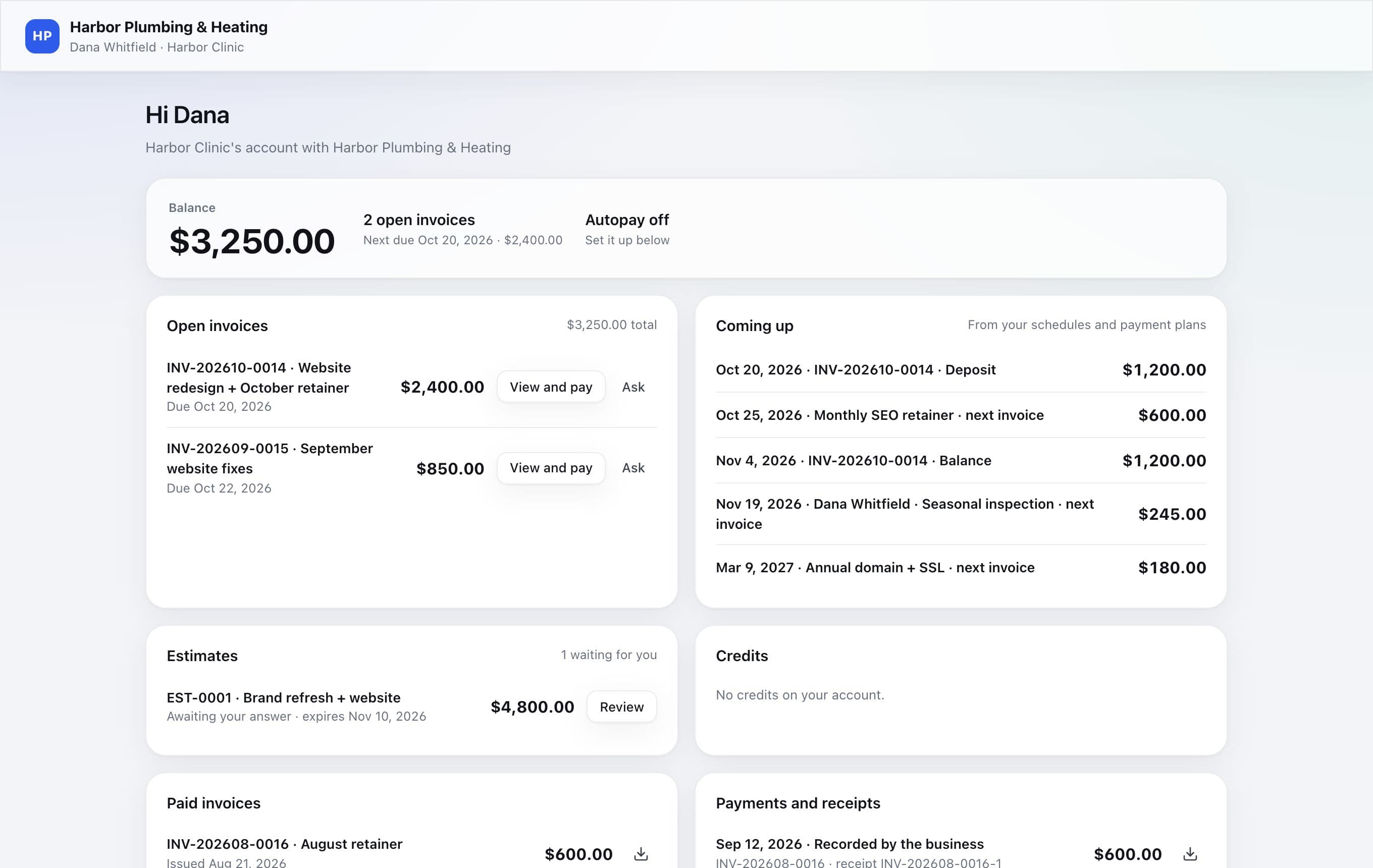Click the Nov 4 Balance upcoming row
Image resolution: width=1373 pixels, height=868 pixels.
click(961, 461)
